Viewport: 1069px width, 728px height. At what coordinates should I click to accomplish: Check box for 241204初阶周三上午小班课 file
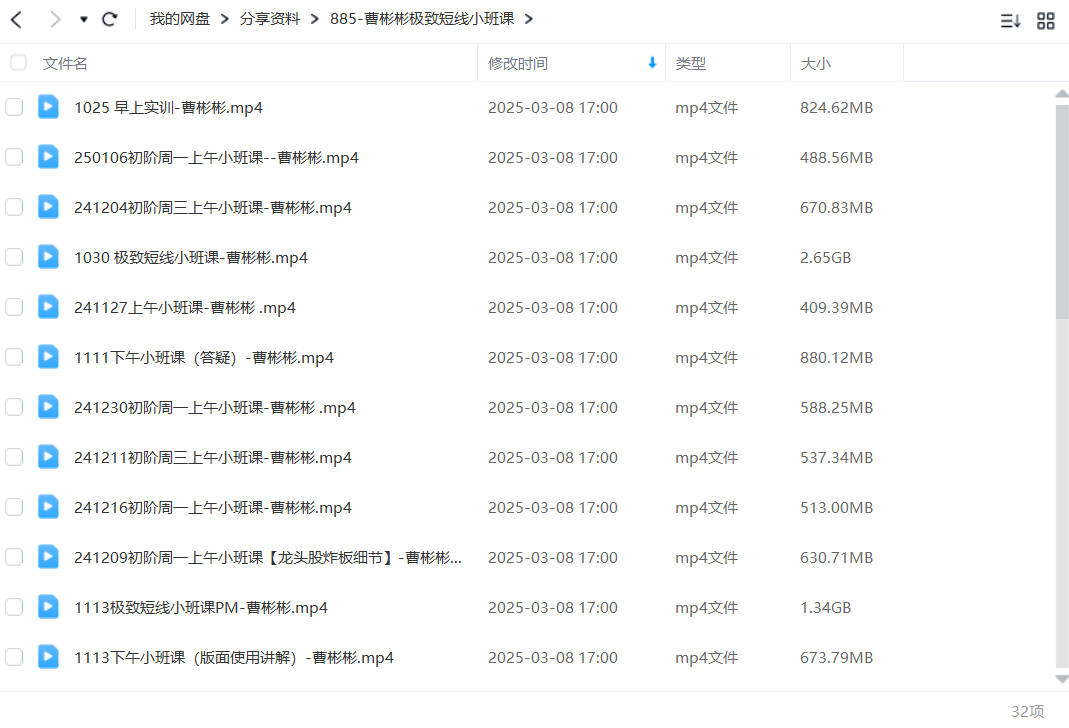pos(14,207)
